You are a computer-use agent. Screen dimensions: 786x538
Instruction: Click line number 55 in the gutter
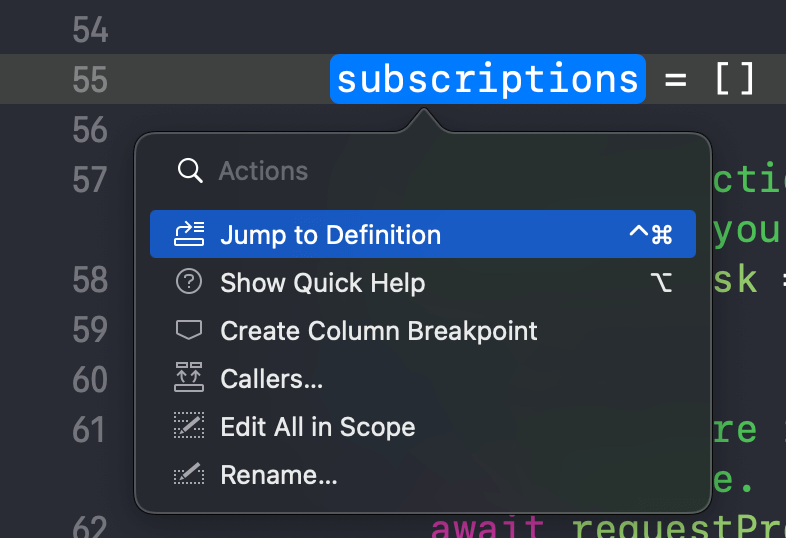point(90,79)
